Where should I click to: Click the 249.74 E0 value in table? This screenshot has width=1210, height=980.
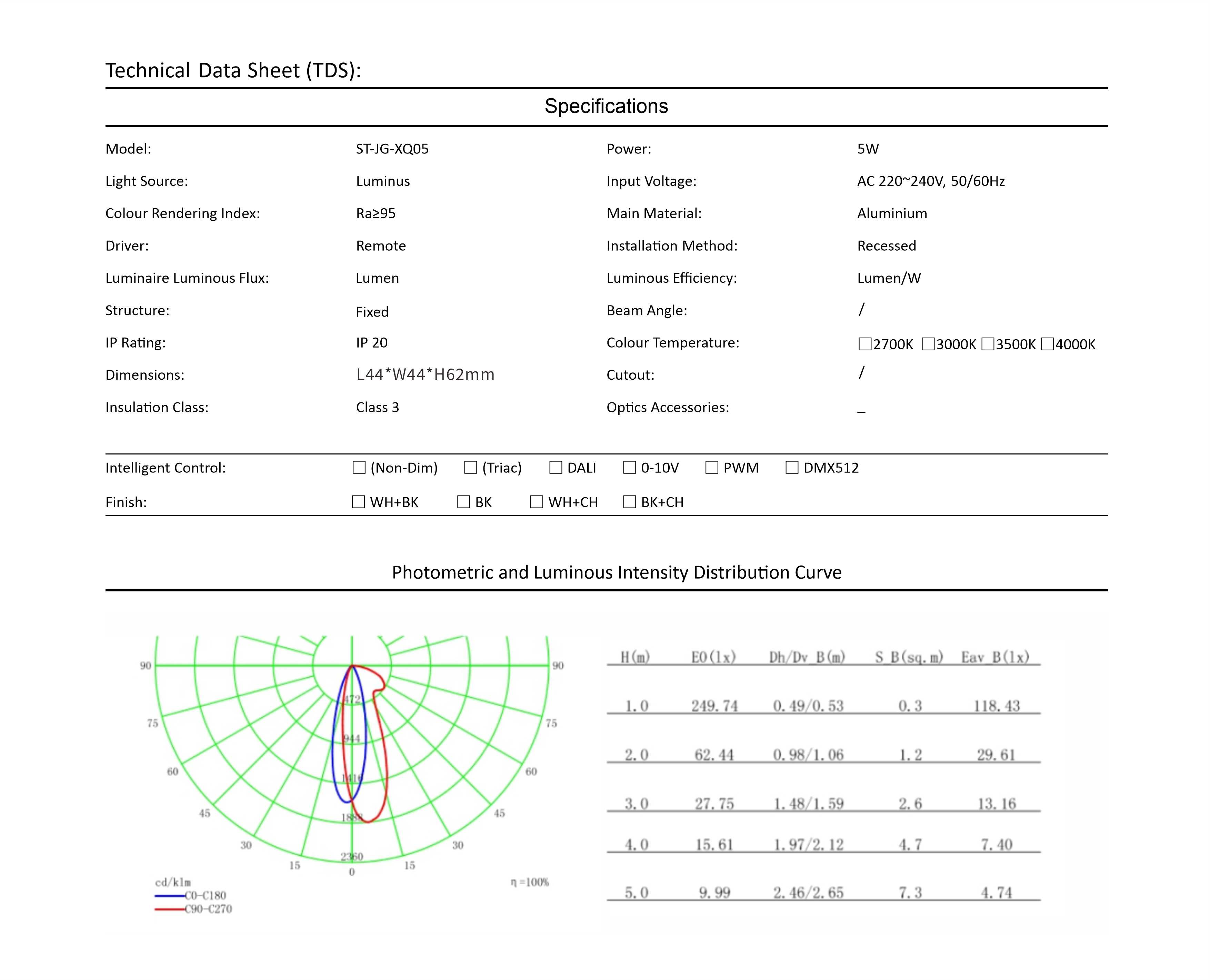(714, 706)
